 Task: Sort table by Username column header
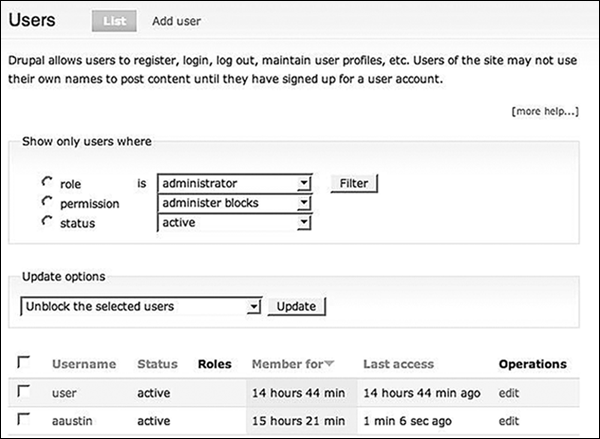83,364
